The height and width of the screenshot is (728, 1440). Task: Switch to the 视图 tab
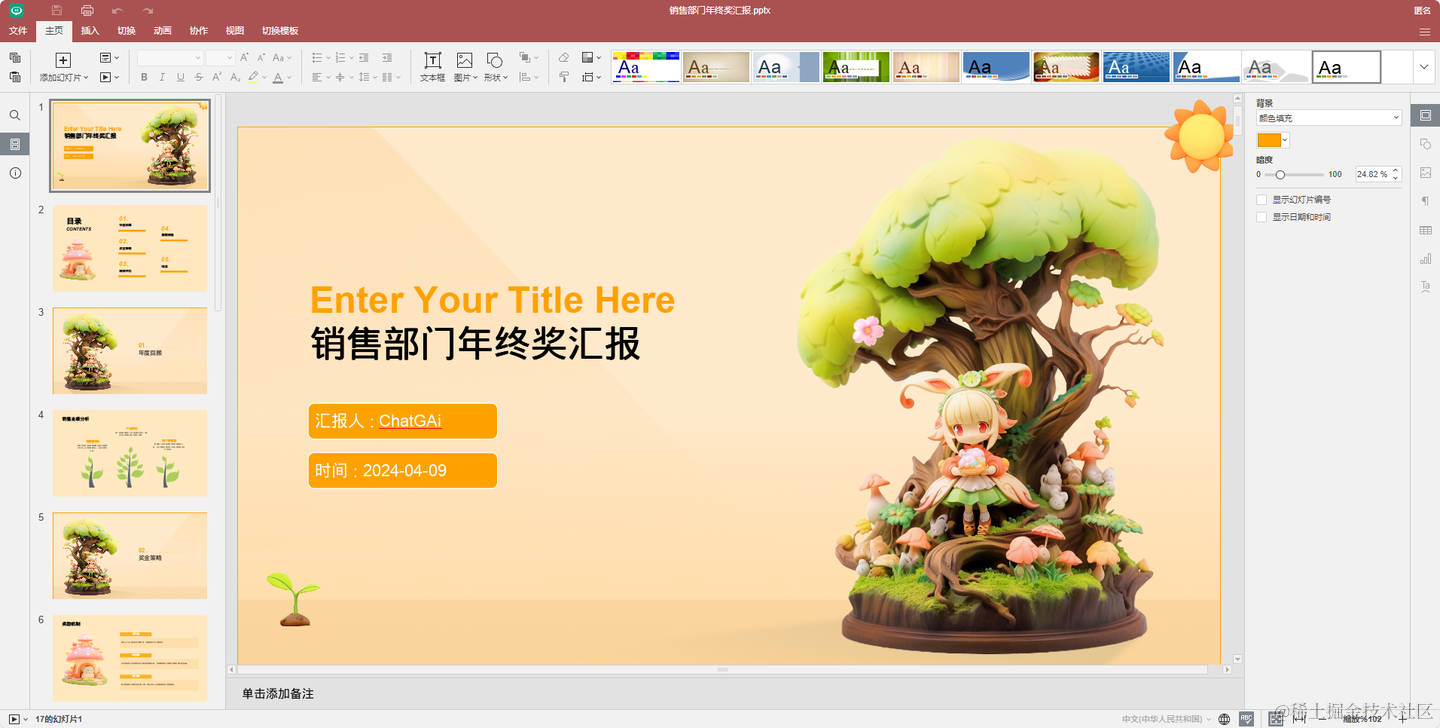[235, 31]
